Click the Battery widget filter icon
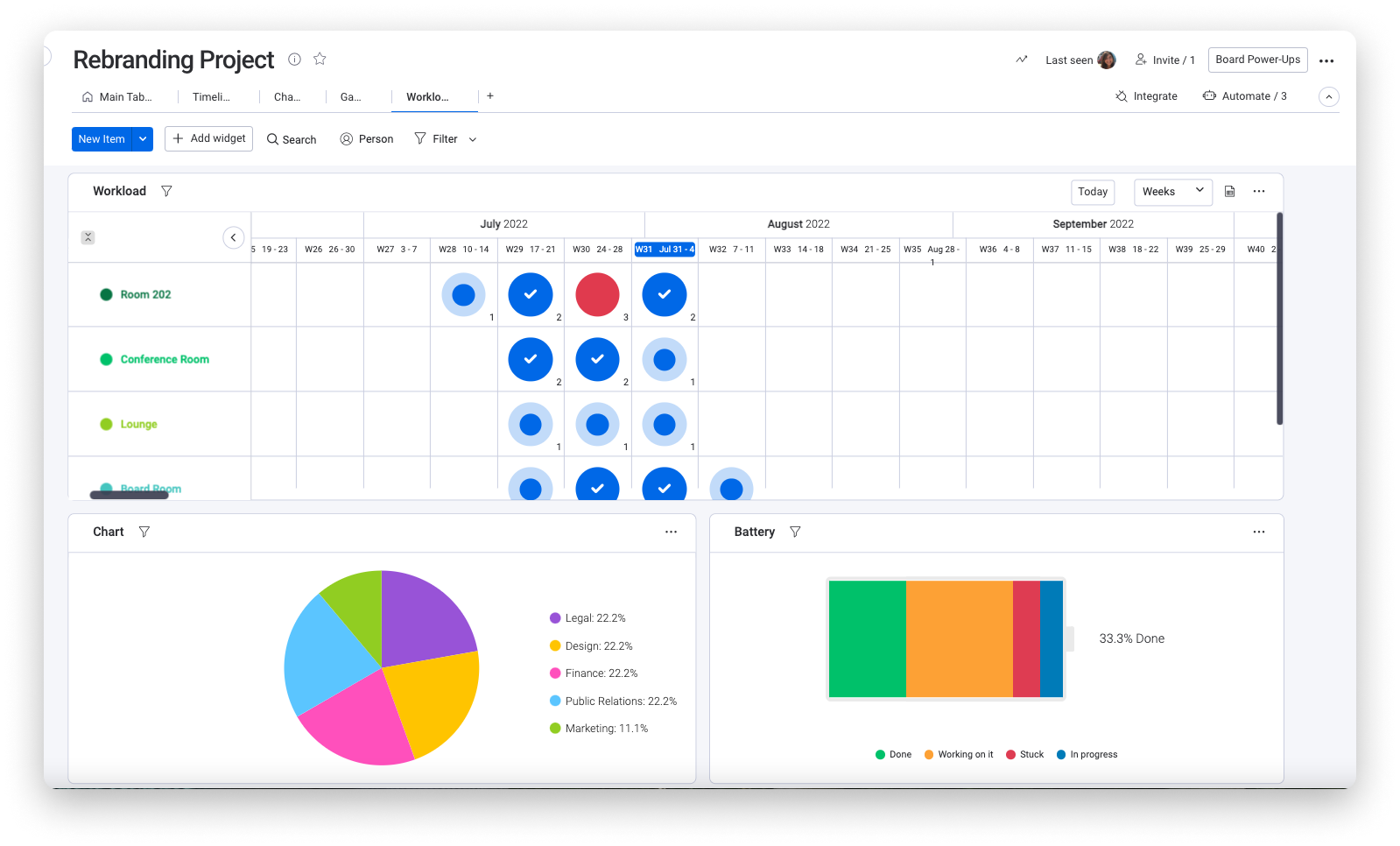The width and height of the screenshot is (1400, 846). tap(795, 532)
